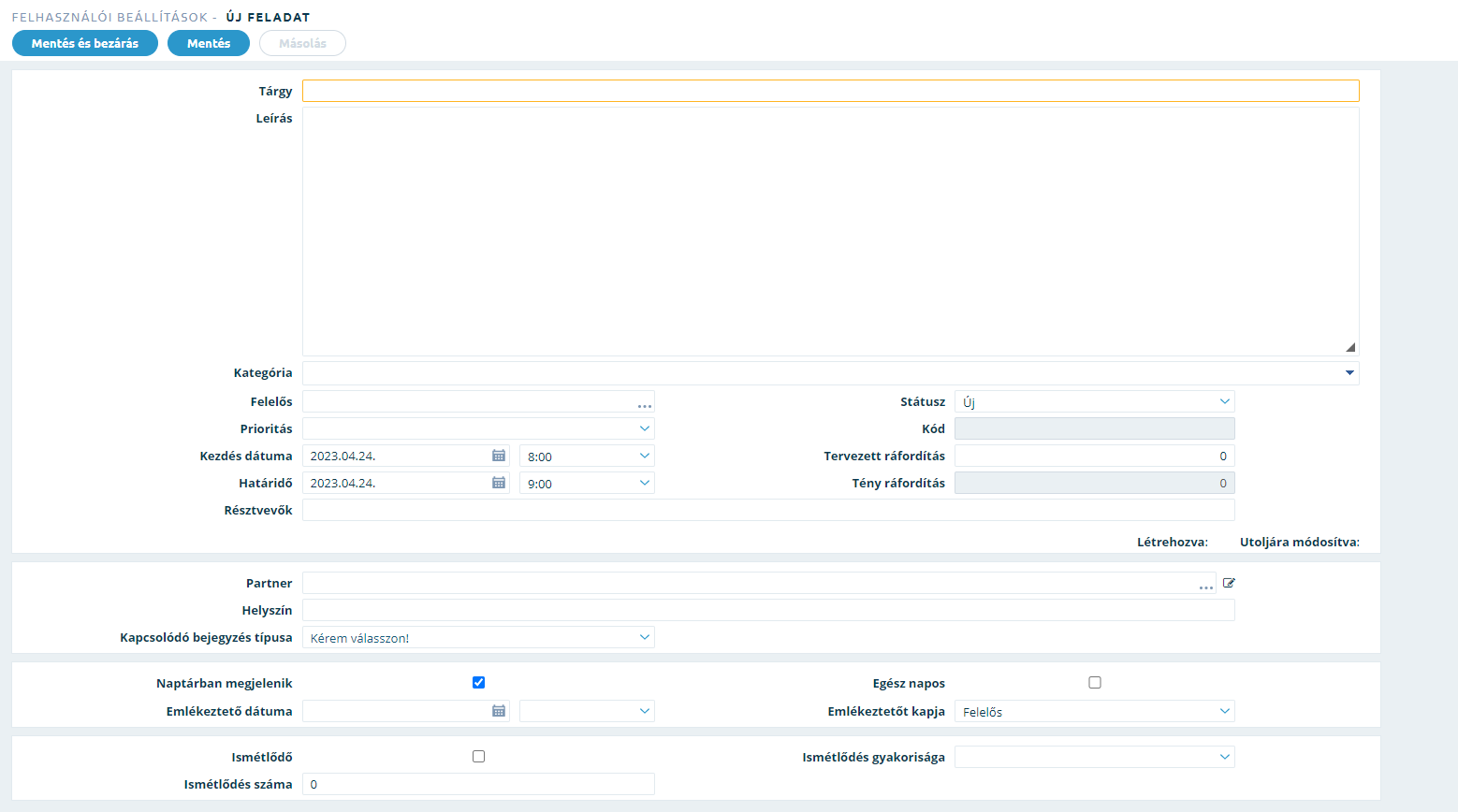Open the Státusz dropdown showing Új
This screenshot has height=812, width=1458.
tap(1095, 401)
